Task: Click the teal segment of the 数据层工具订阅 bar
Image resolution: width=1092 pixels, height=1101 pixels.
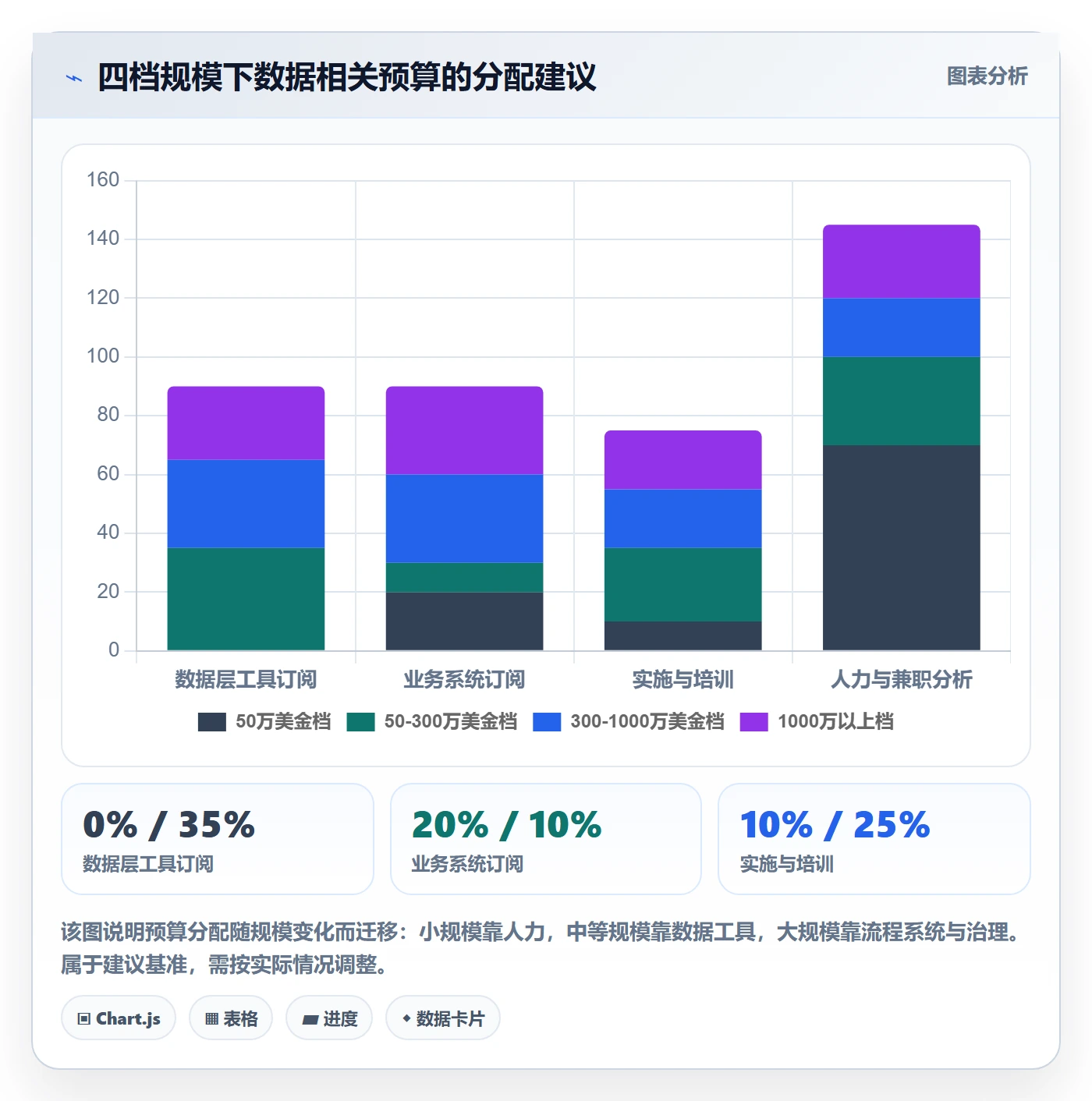Action: coord(246,599)
